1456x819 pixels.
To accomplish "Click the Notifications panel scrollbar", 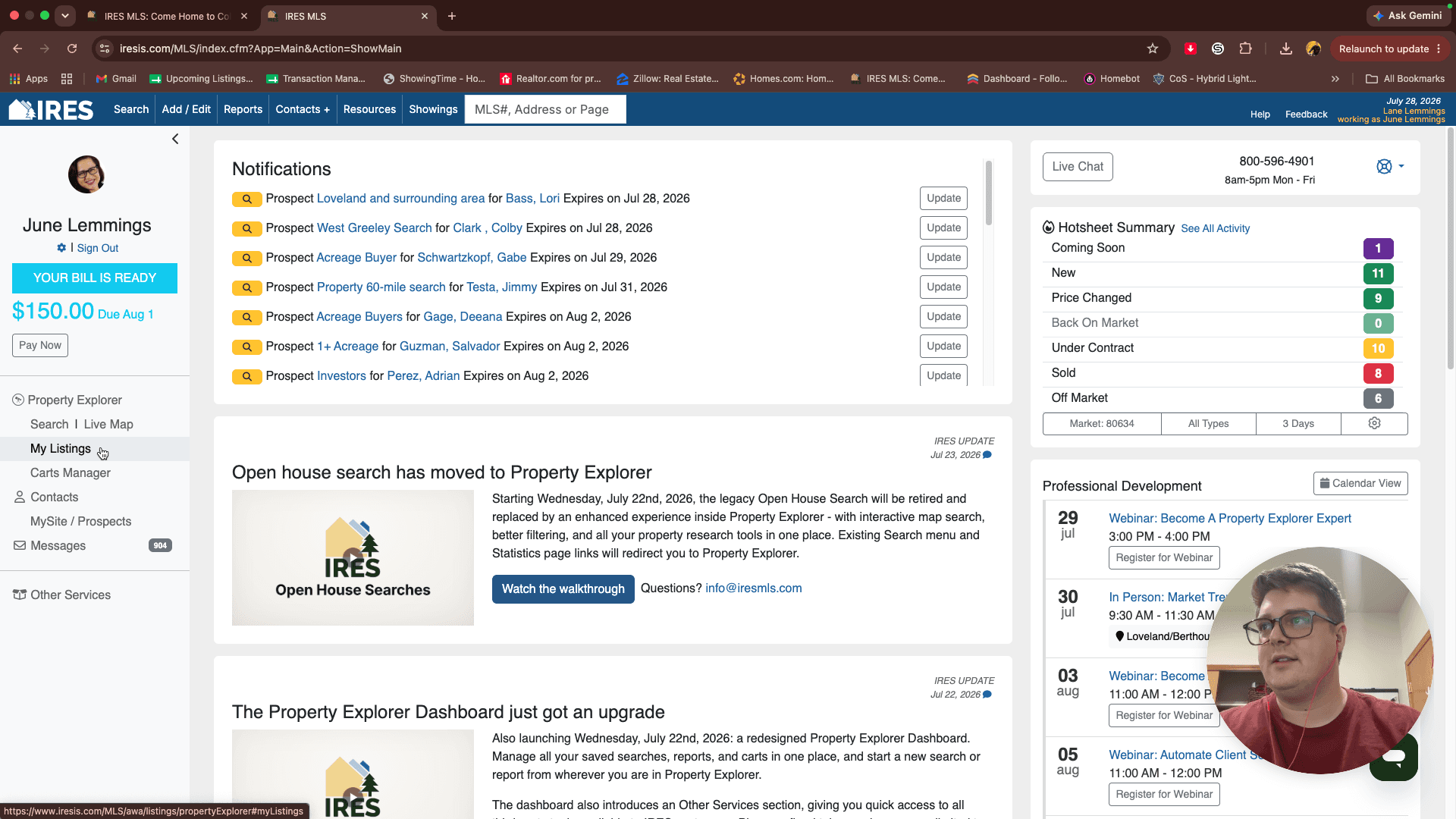I will click(988, 193).
